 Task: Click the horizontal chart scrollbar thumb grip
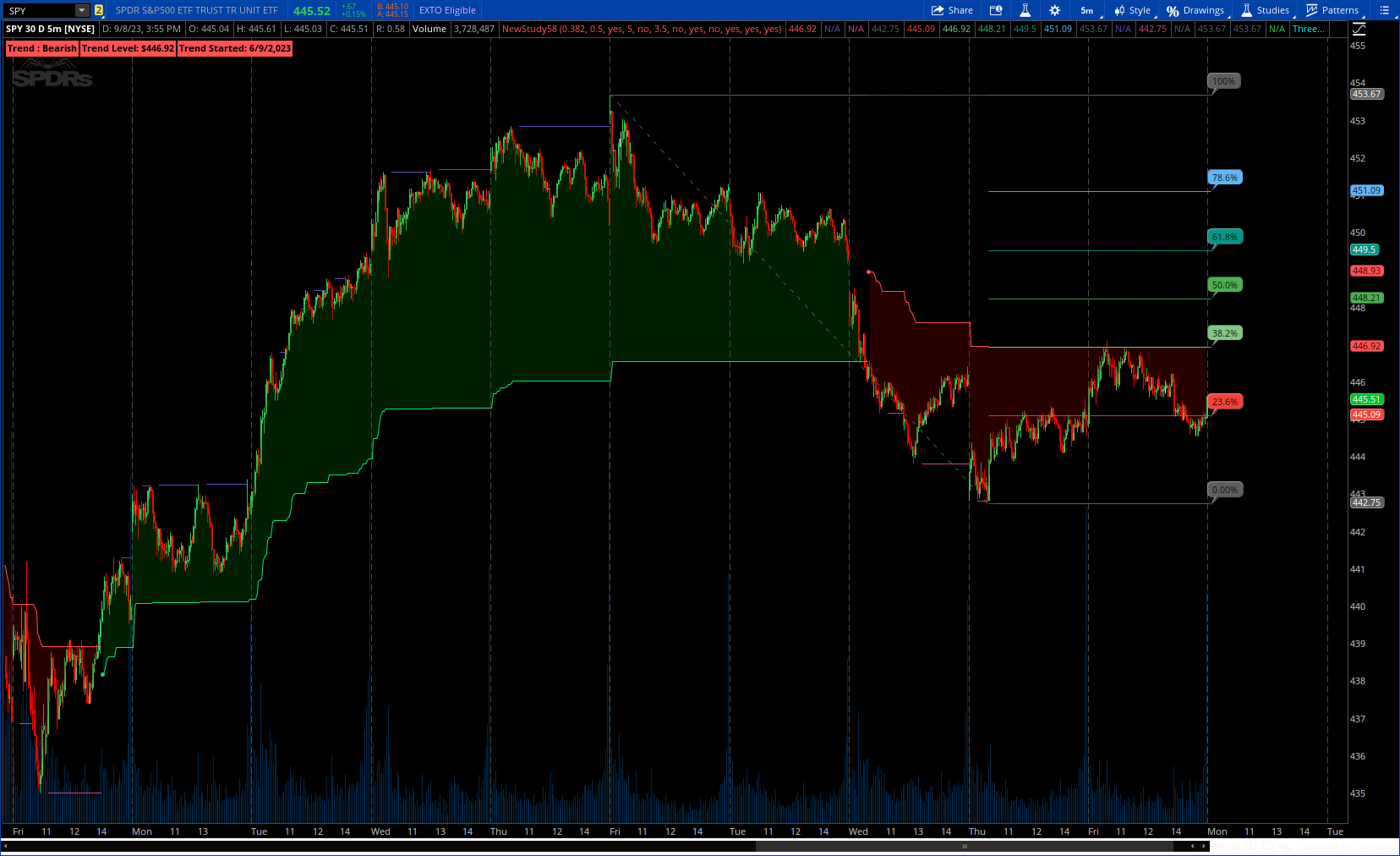(964, 846)
